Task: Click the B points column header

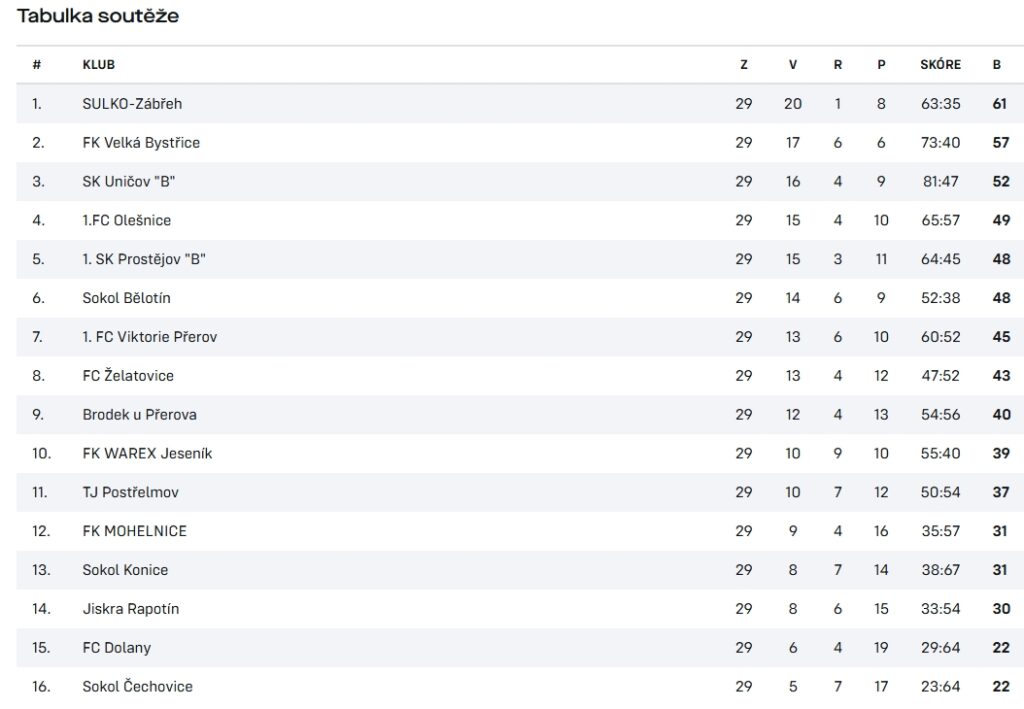Action: coord(997,65)
